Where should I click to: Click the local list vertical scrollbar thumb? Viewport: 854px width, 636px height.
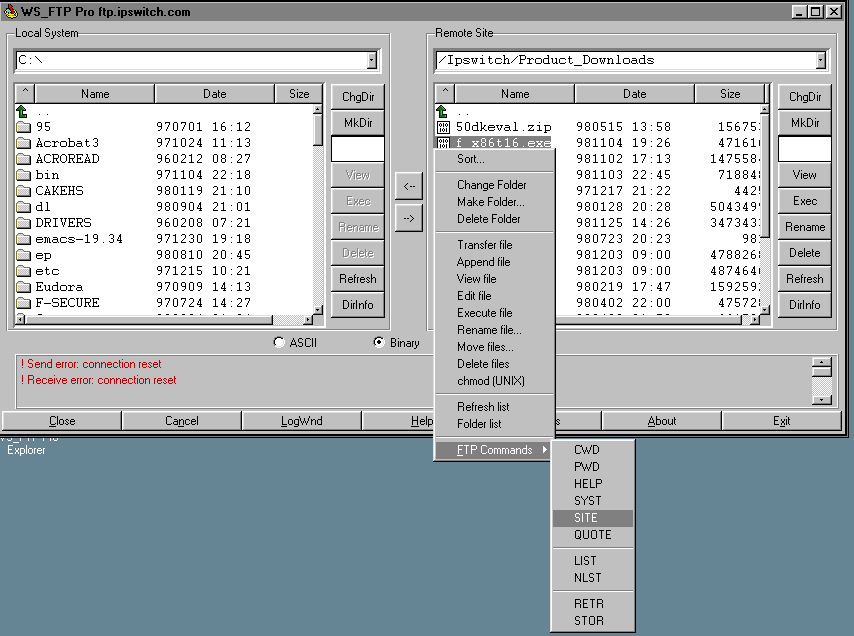tap(318, 130)
